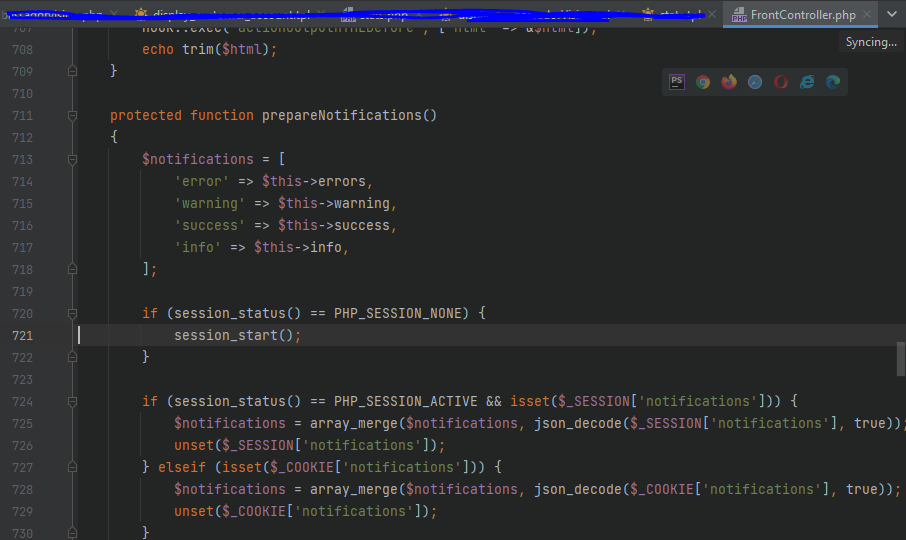Click line number 711 in the gutter

point(23,116)
